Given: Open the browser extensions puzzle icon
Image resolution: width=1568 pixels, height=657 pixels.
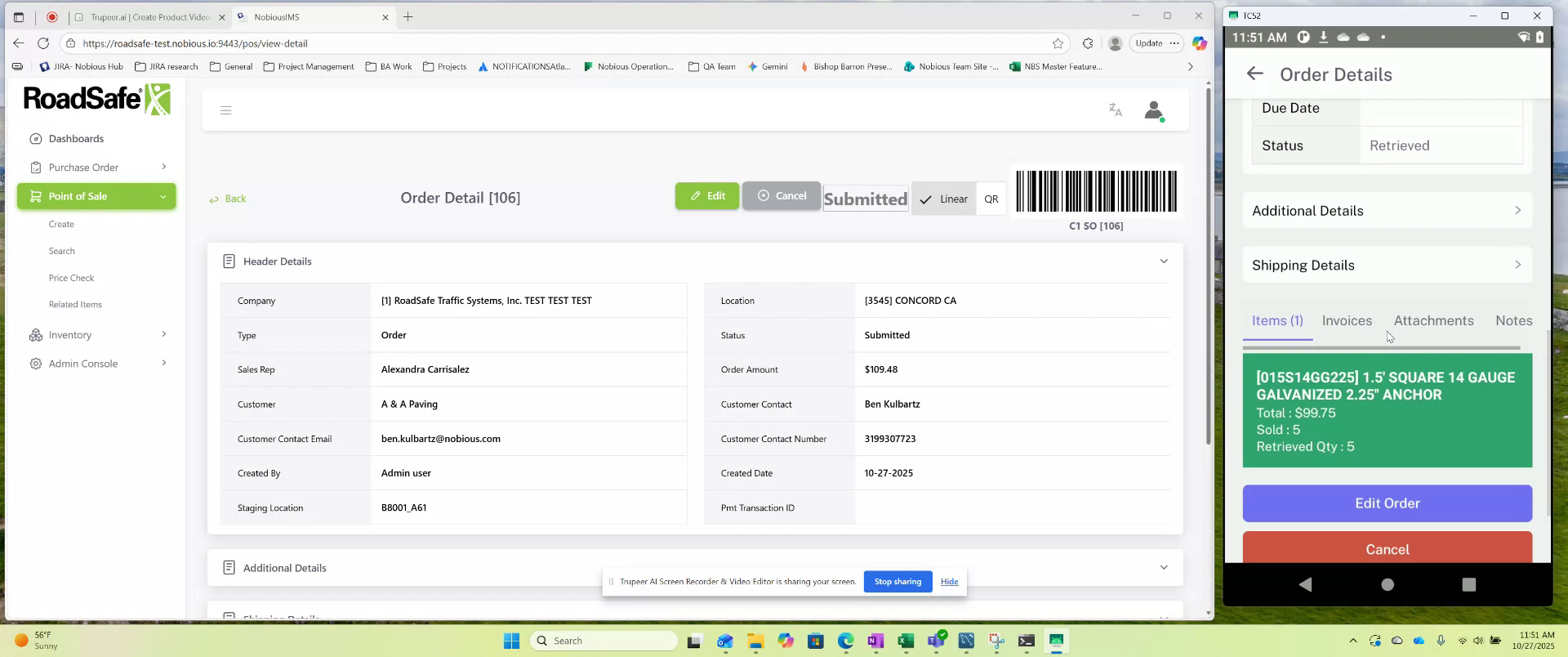Looking at the screenshot, I should [x=1088, y=43].
